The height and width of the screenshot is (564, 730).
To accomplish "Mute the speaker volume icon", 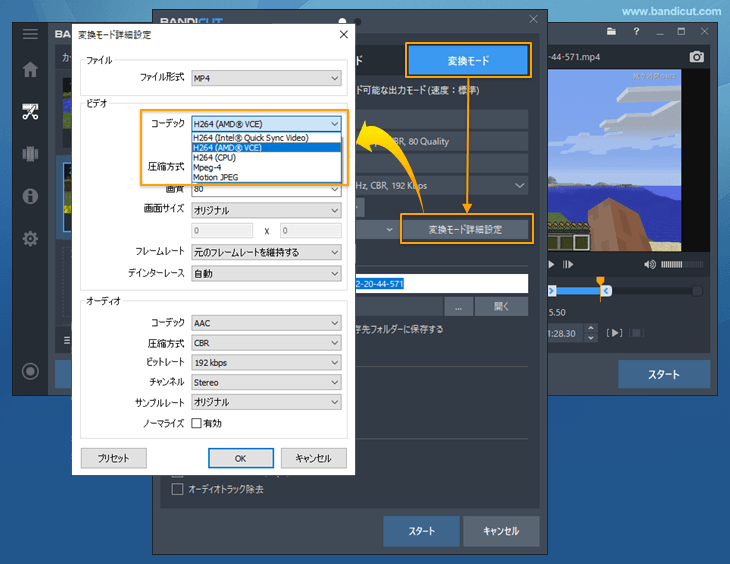I will [649, 265].
